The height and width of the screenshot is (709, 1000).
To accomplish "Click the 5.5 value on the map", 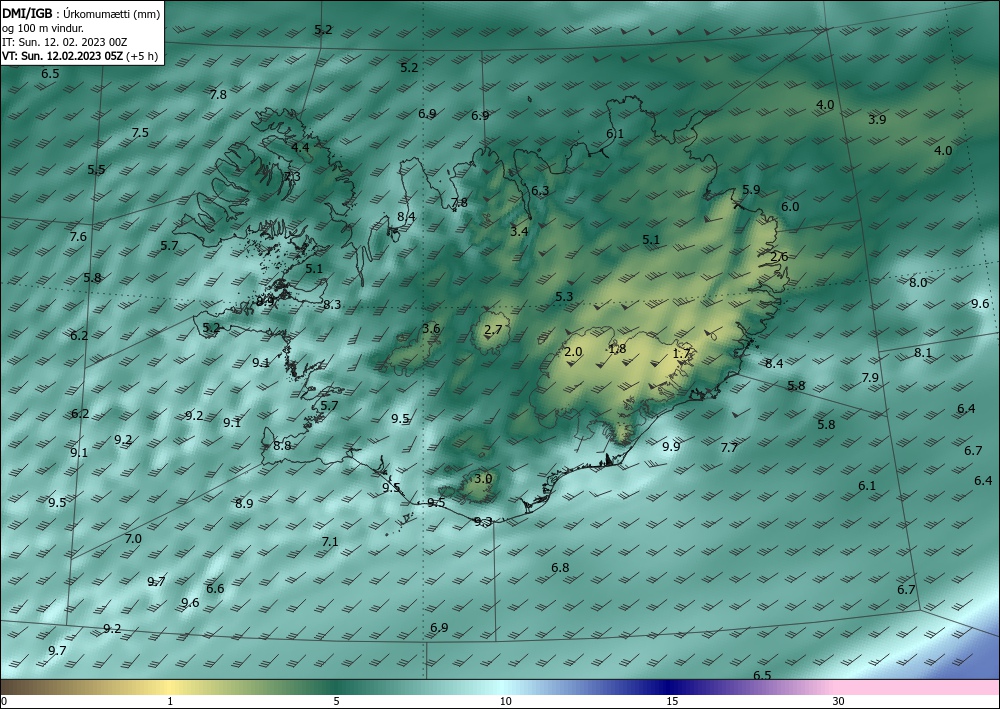I will tap(96, 170).
